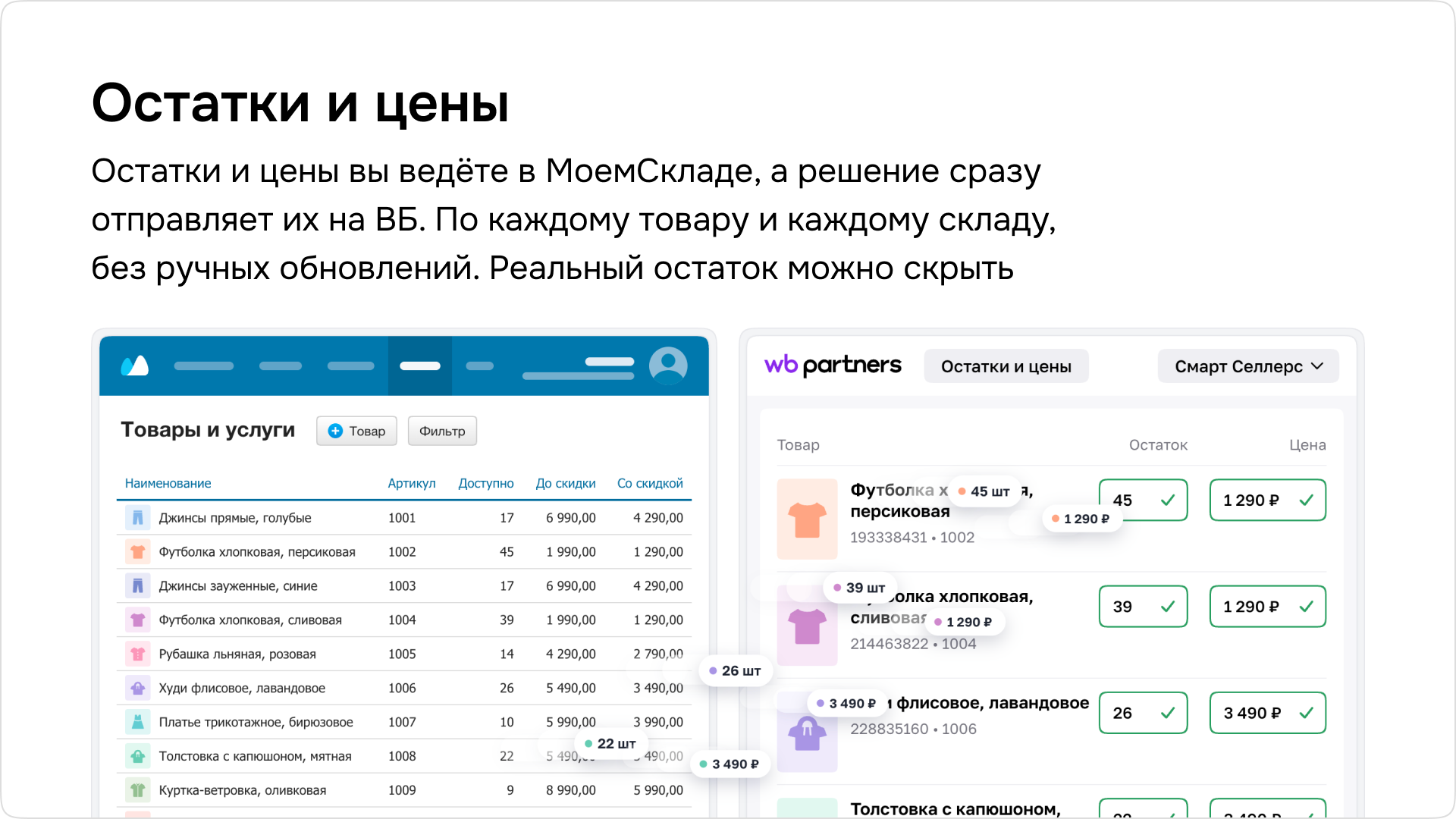Edit stock field showing 26

point(1144,713)
